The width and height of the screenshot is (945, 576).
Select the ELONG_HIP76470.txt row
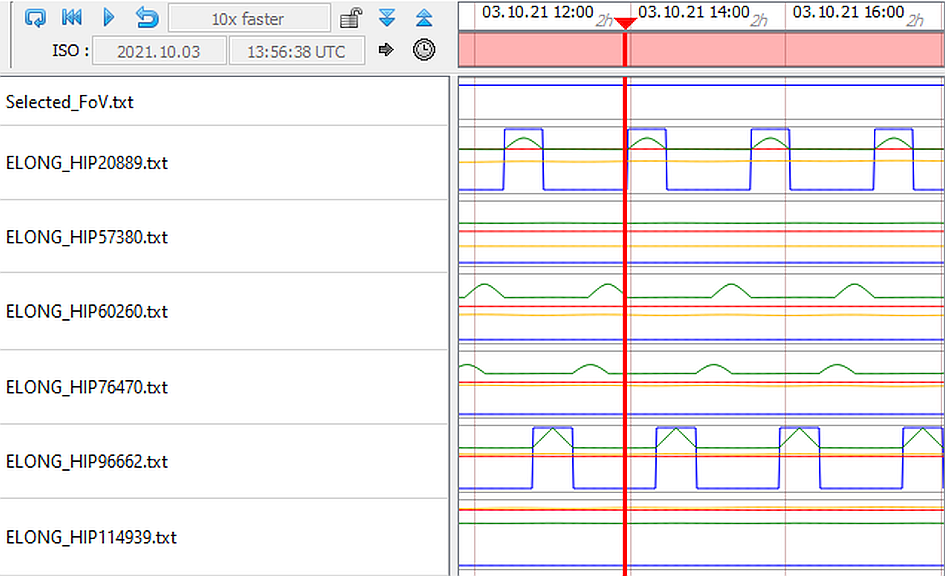(x=224, y=387)
